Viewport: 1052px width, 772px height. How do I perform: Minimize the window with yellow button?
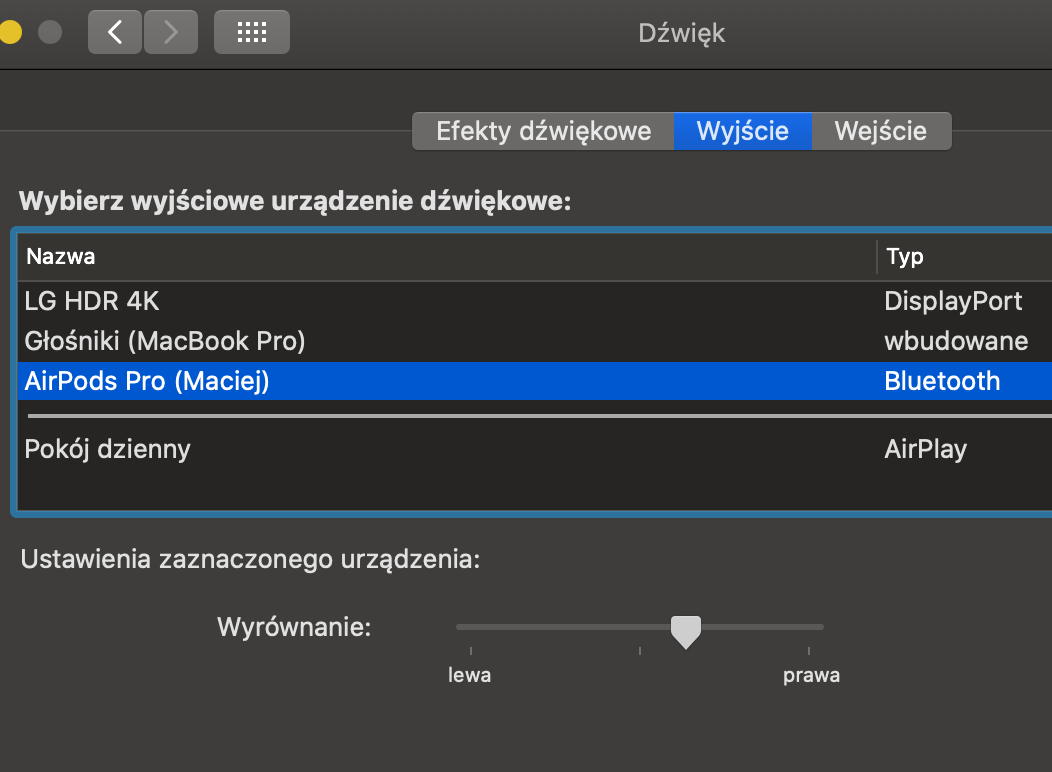click(10, 33)
